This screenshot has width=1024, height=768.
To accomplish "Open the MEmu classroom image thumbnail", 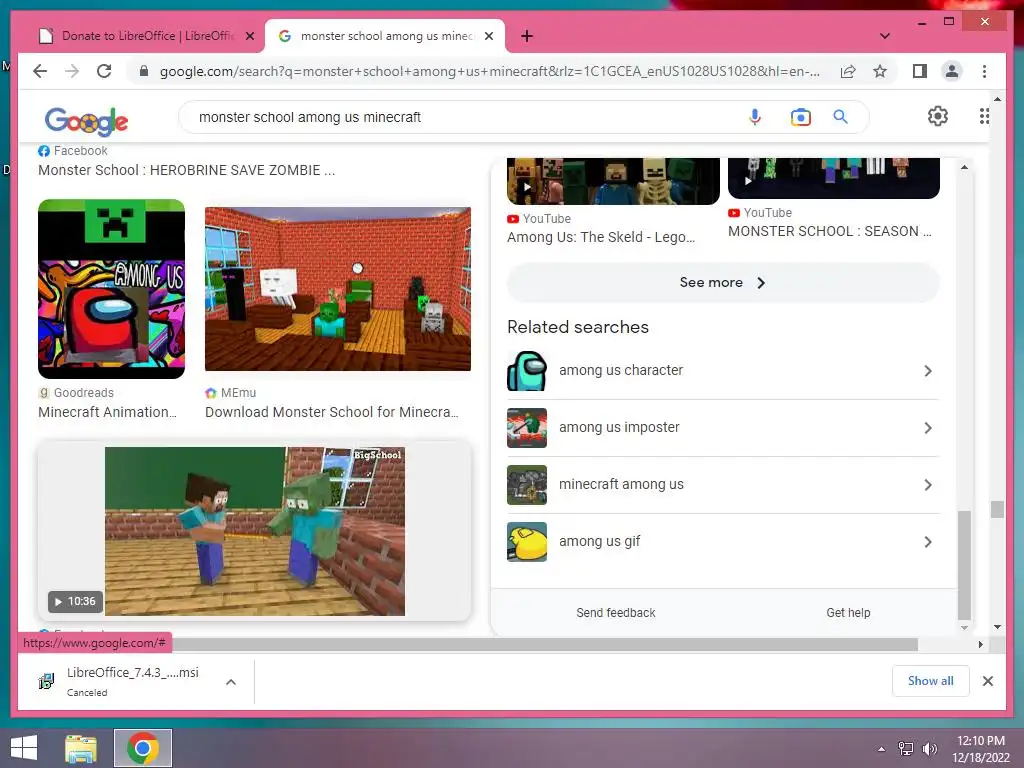I will click(x=338, y=289).
